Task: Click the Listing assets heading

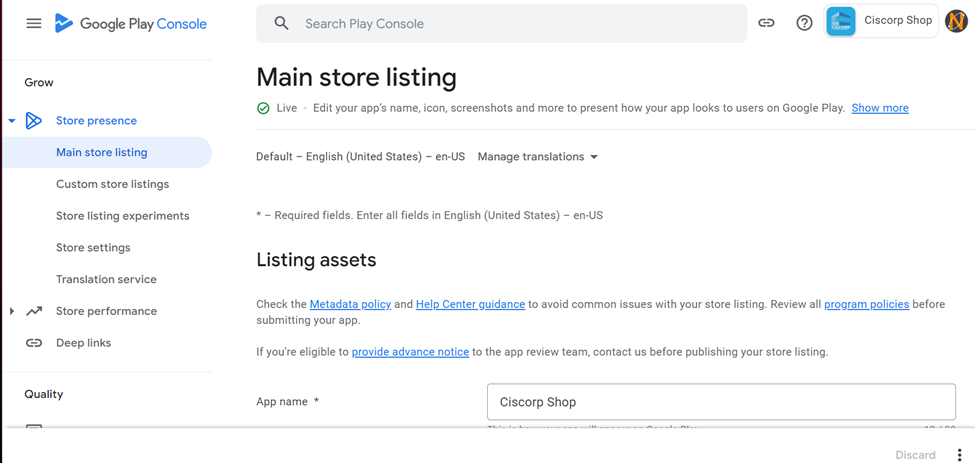Action: (x=317, y=260)
